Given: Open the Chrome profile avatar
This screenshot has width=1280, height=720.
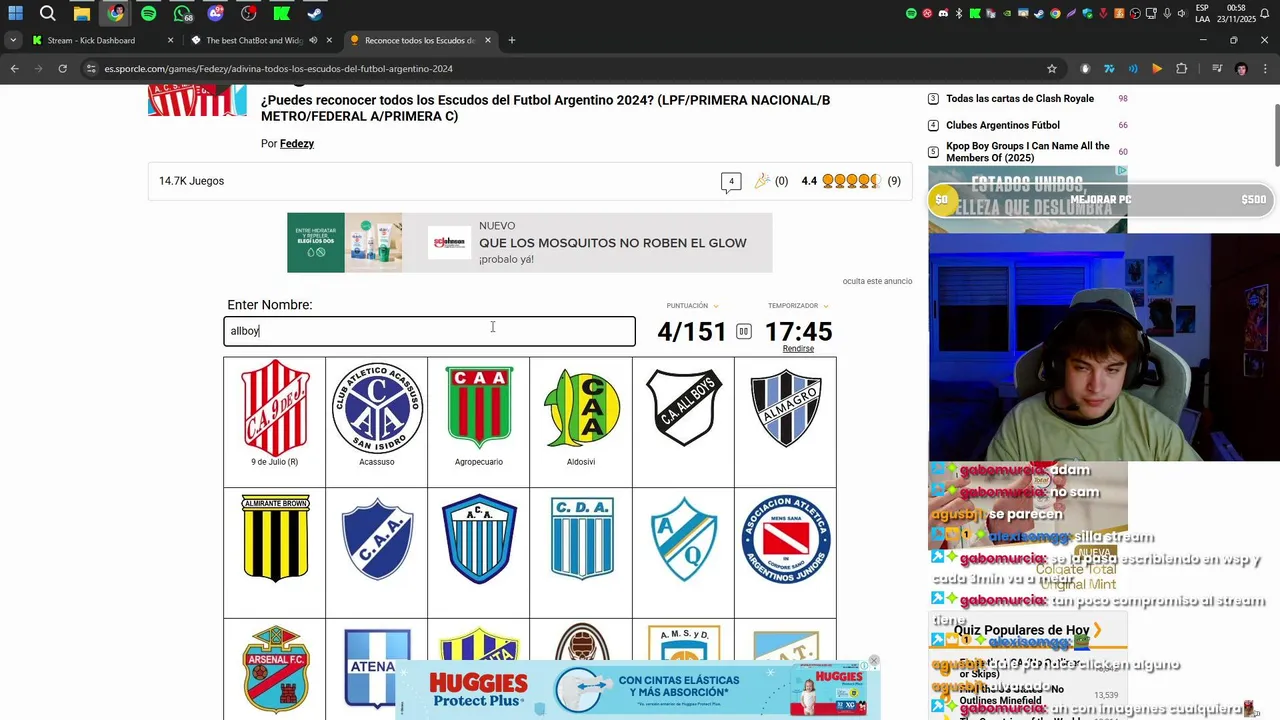Looking at the screenshot, I should point(1241,69).
